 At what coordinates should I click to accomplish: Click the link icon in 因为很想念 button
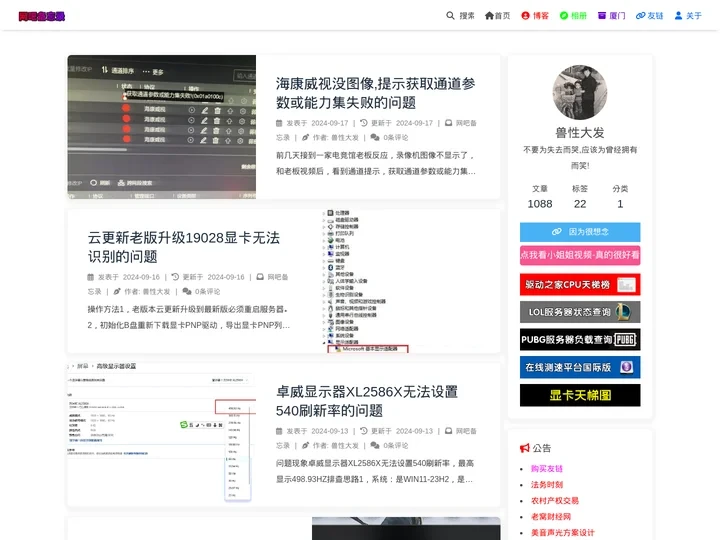click(x=557, y=232)
